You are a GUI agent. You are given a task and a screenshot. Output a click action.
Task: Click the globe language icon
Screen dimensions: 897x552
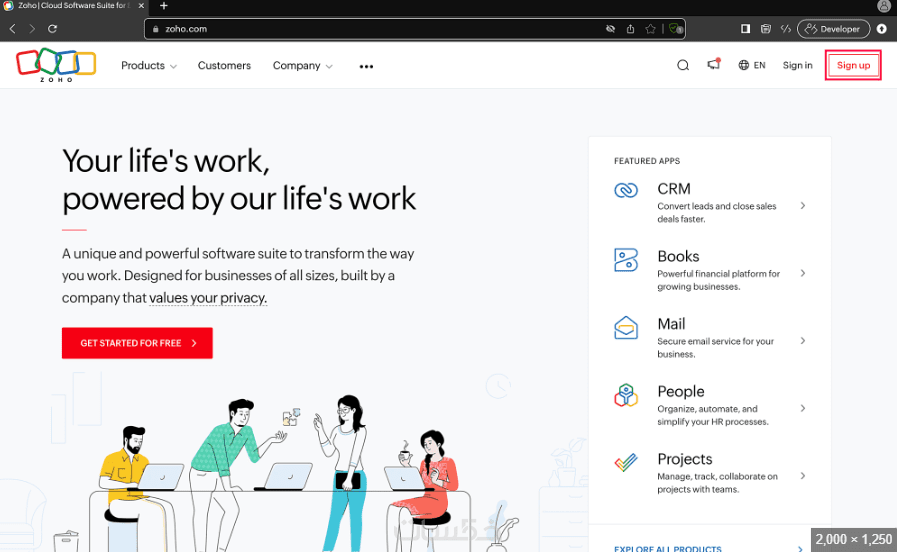[x=744, y=65]
